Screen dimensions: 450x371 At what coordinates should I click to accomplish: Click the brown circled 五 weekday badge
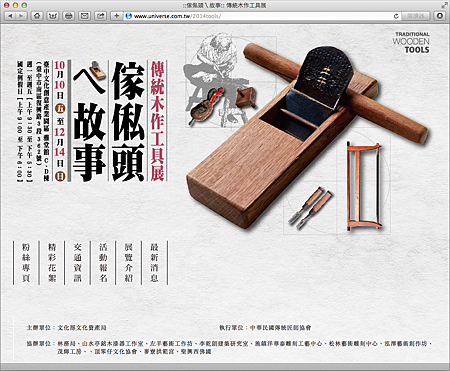(60, 109)
